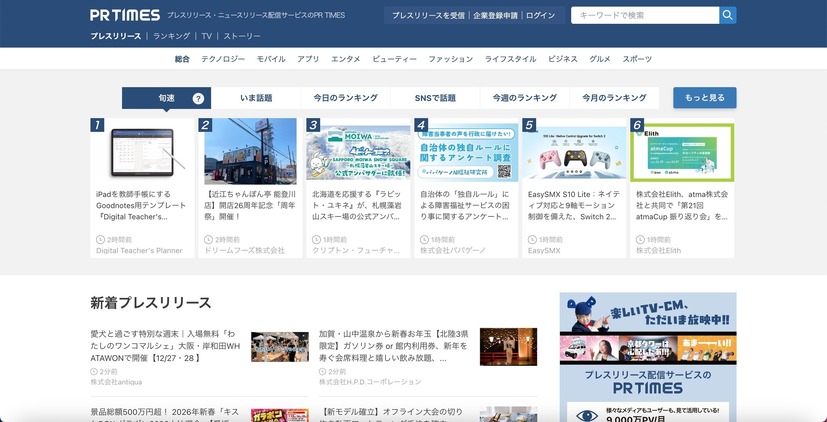Open the テクノロジー category
This screenshot has height=422, width=827.
pyautogui.click(x=223, y=59)
